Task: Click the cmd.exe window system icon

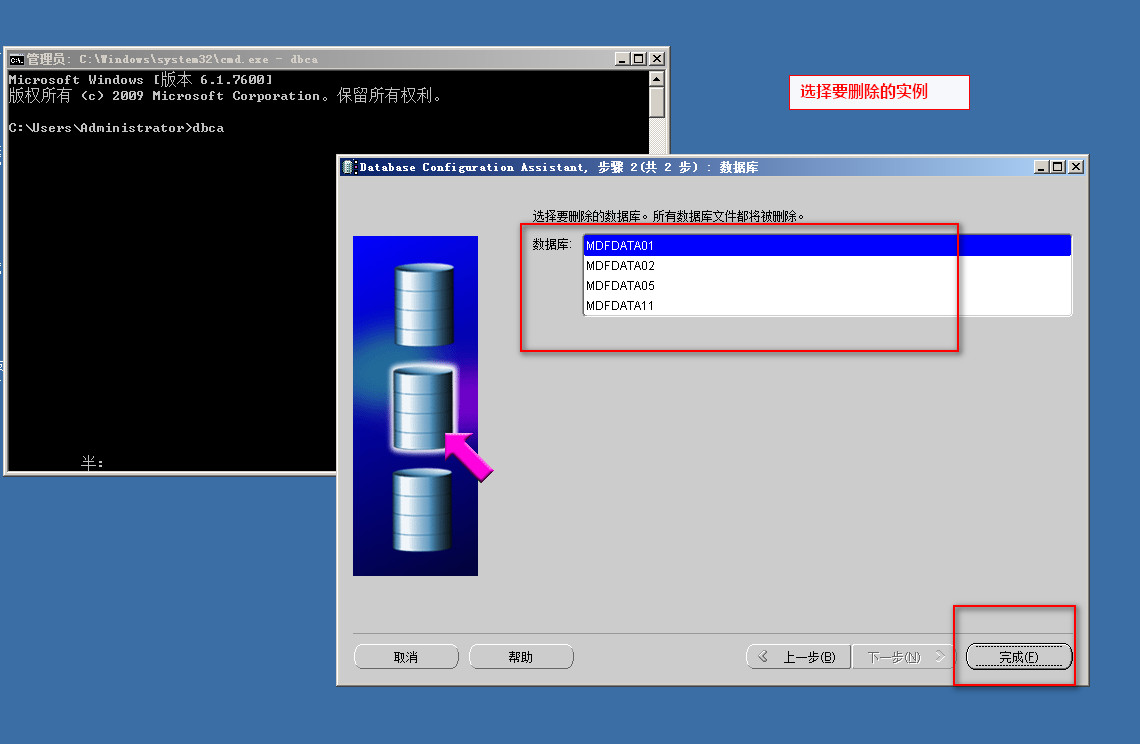Action: point(16,59)
